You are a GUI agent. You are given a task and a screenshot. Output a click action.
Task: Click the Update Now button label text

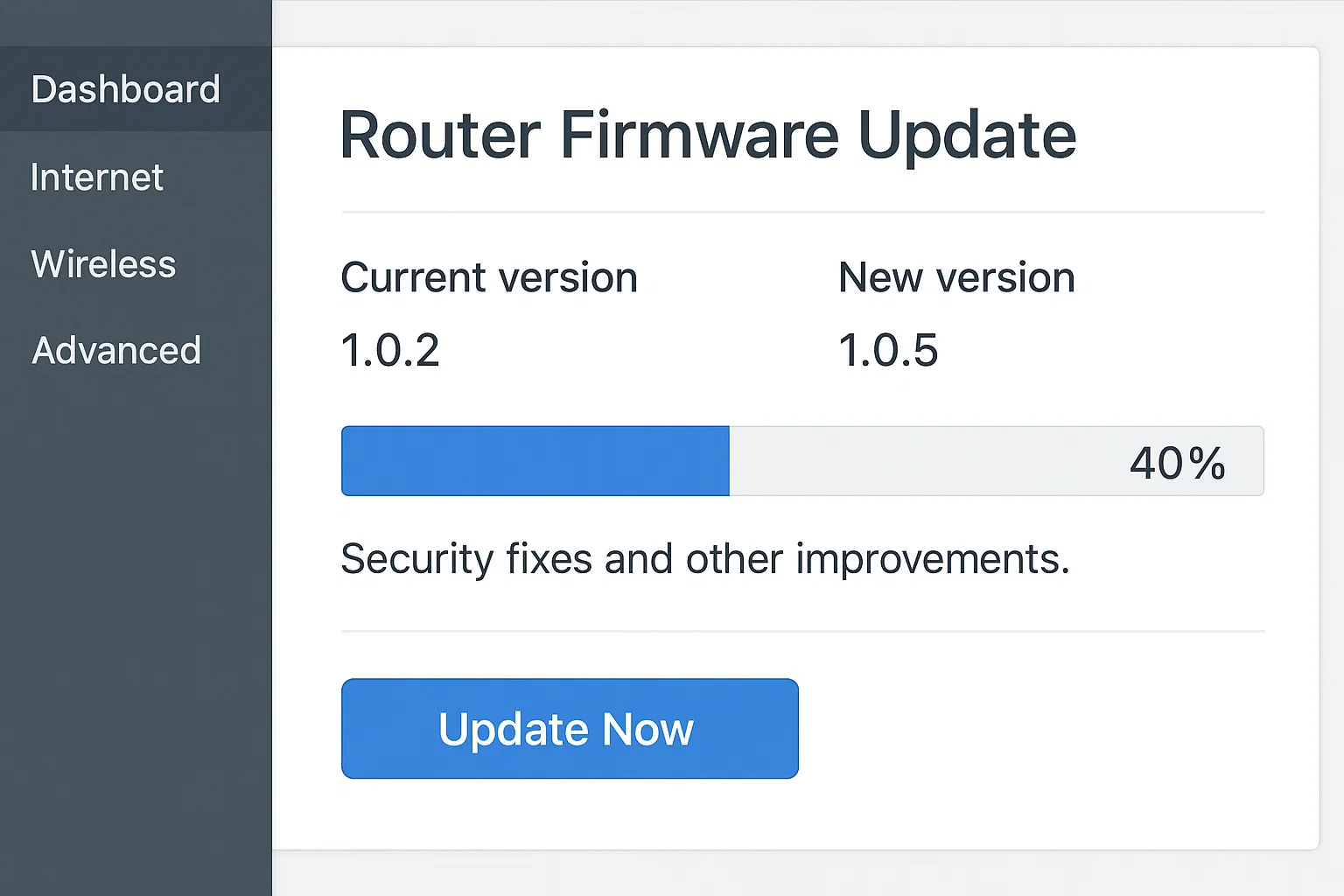(x=567, y=728)
